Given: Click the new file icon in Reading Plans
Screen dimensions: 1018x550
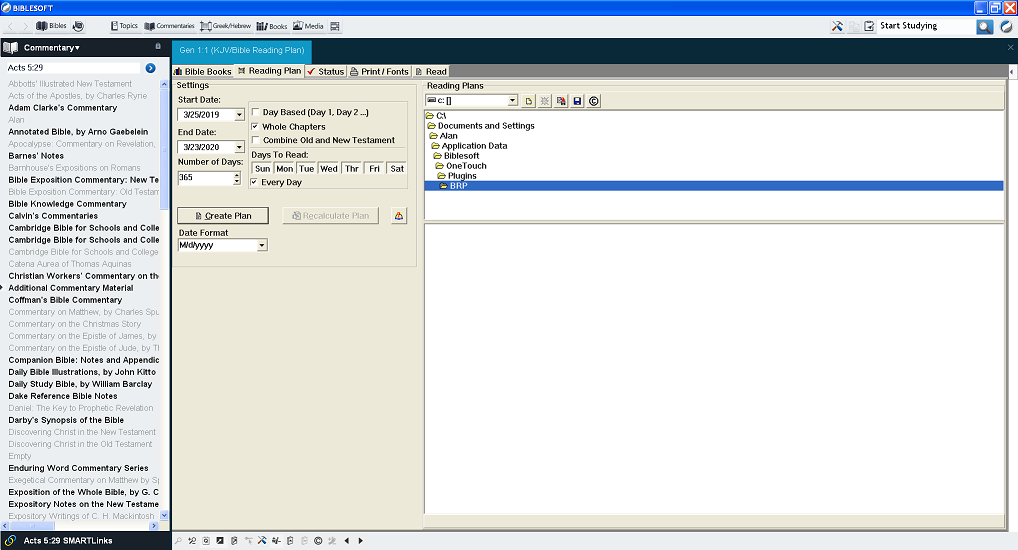Looking at the screenshot, I should (x=528, y=101).
